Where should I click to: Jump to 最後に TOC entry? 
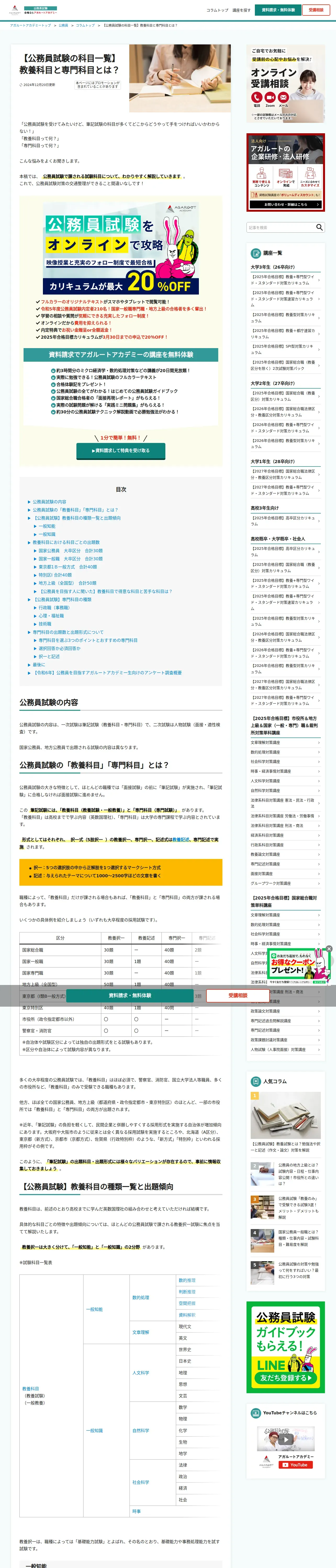click(x=39, y=665)
